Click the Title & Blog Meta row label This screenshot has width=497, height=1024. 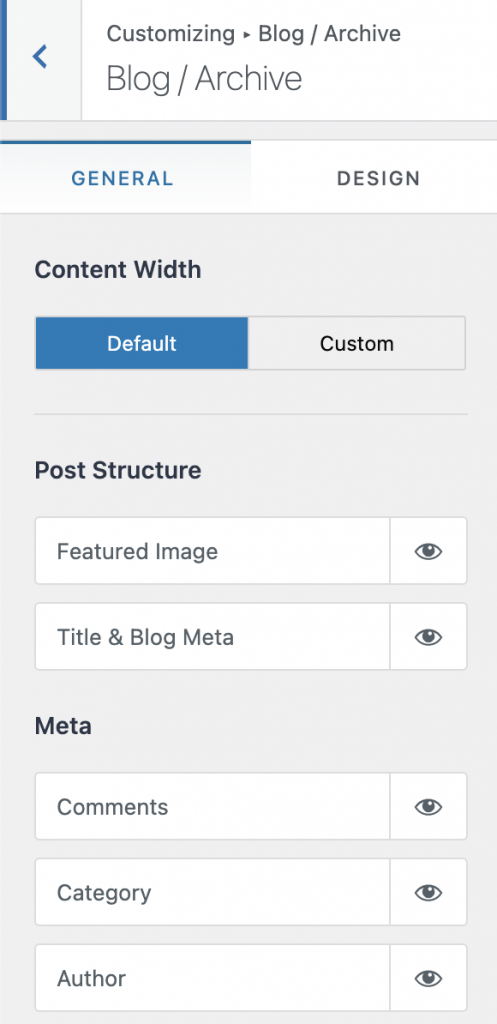point(145,637)
